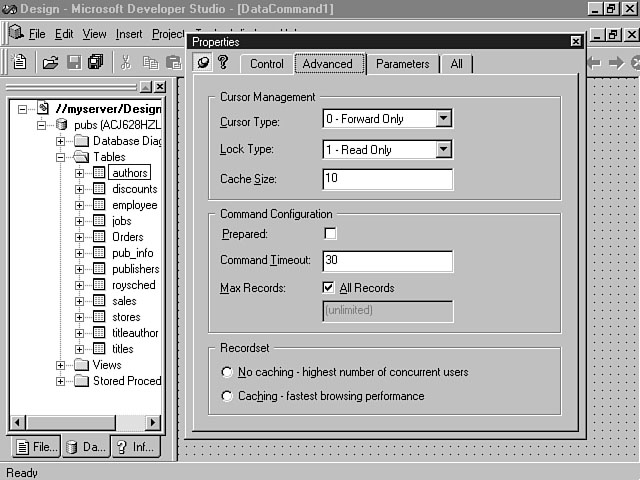Open the Cursor Type dropdown
This screenshot has width=640, height=480.
coord(445,119)
